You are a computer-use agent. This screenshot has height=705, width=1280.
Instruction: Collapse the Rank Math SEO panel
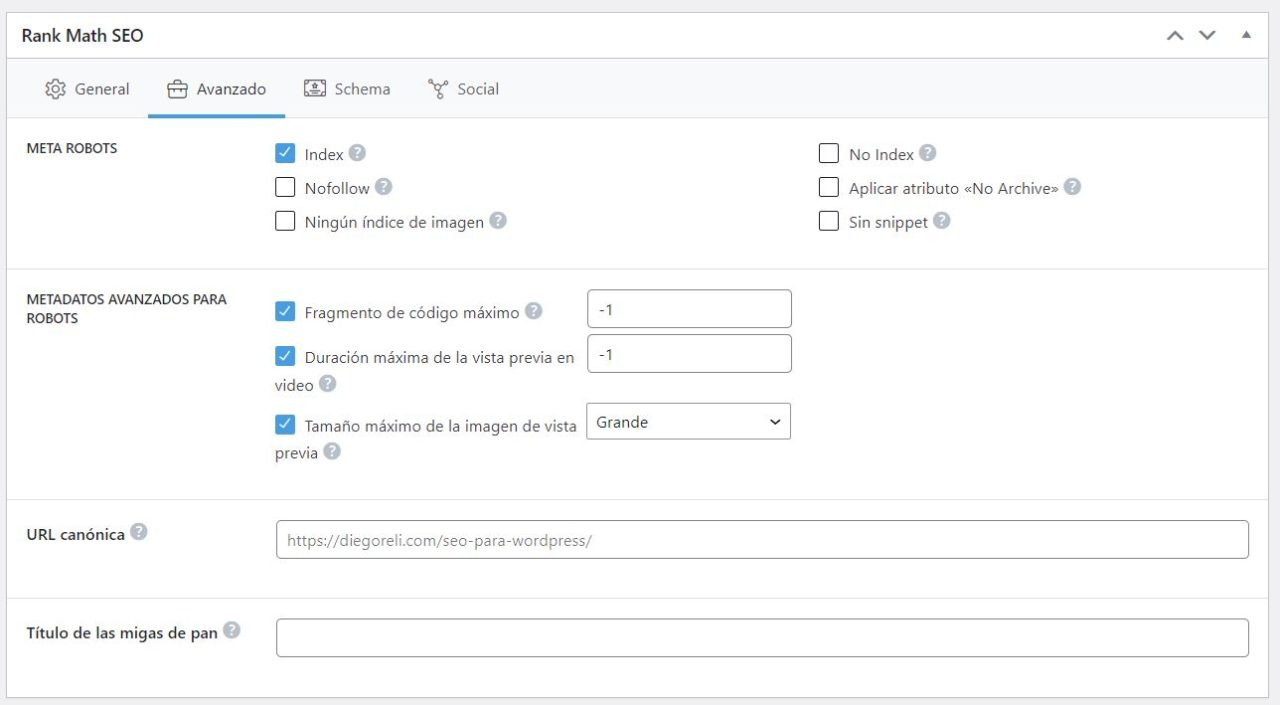1245,34
